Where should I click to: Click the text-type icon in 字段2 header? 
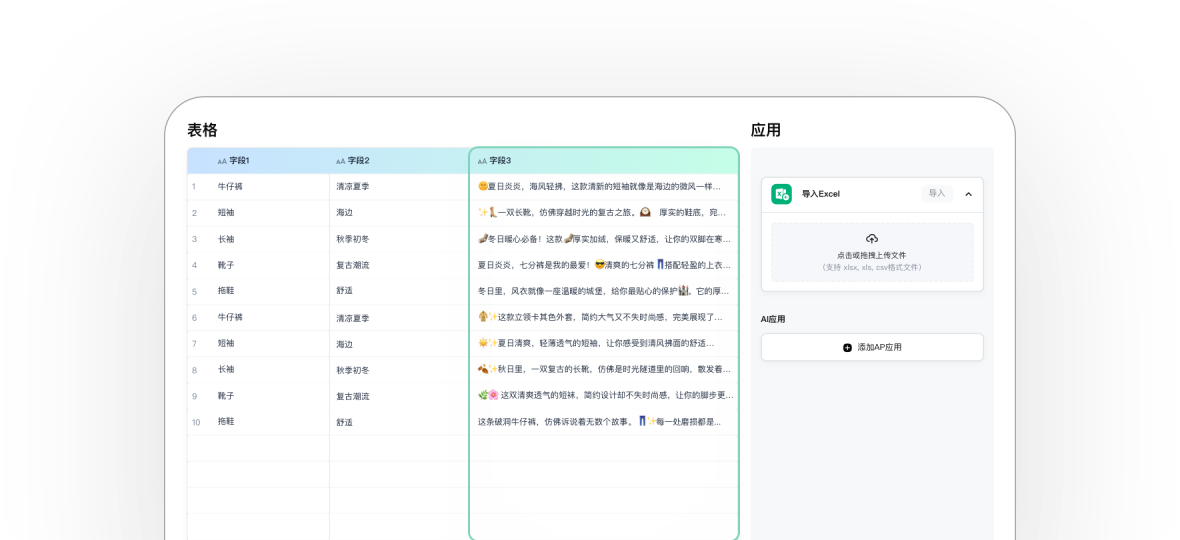coord(341,161)
